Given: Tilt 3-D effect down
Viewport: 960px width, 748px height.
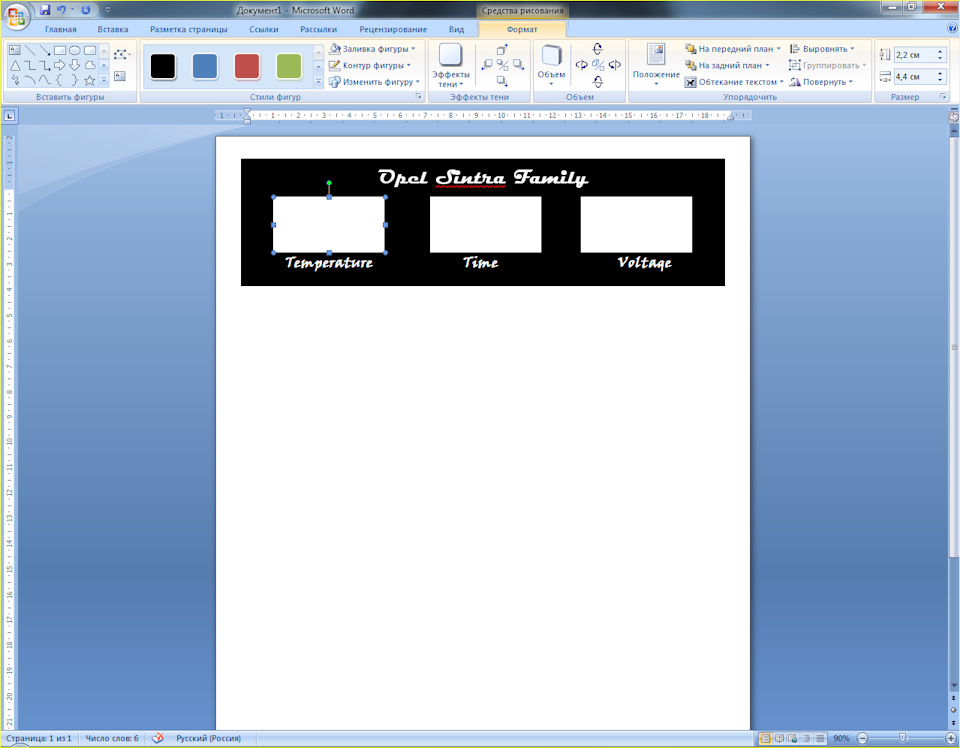Looking at the screenshot, I should coord(598,80).
